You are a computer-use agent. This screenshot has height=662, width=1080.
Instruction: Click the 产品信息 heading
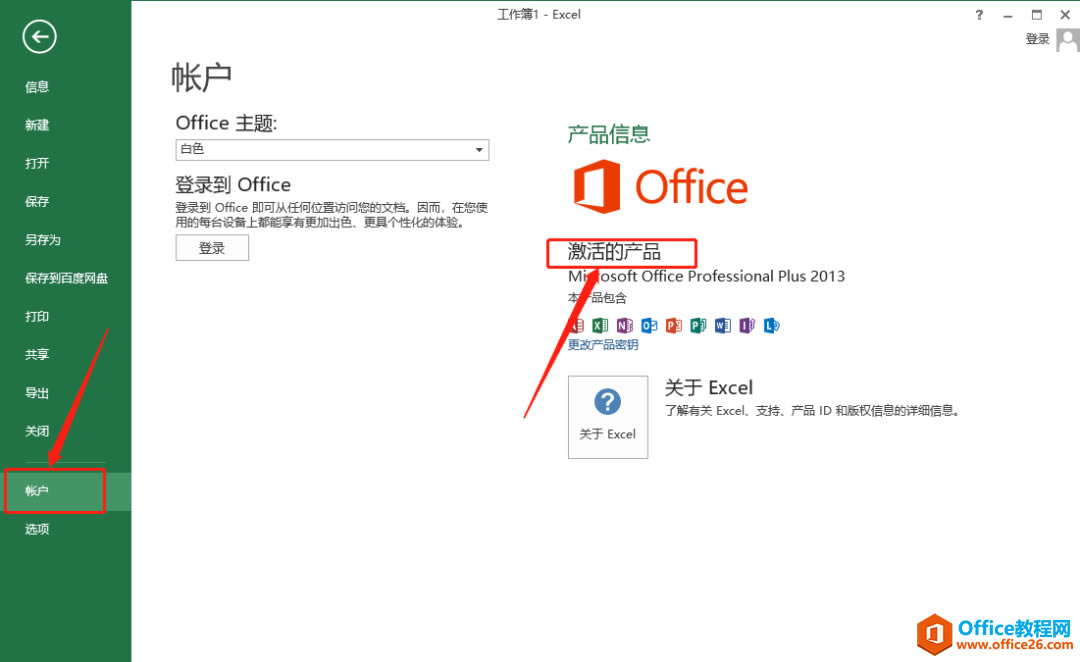point(608,134)
